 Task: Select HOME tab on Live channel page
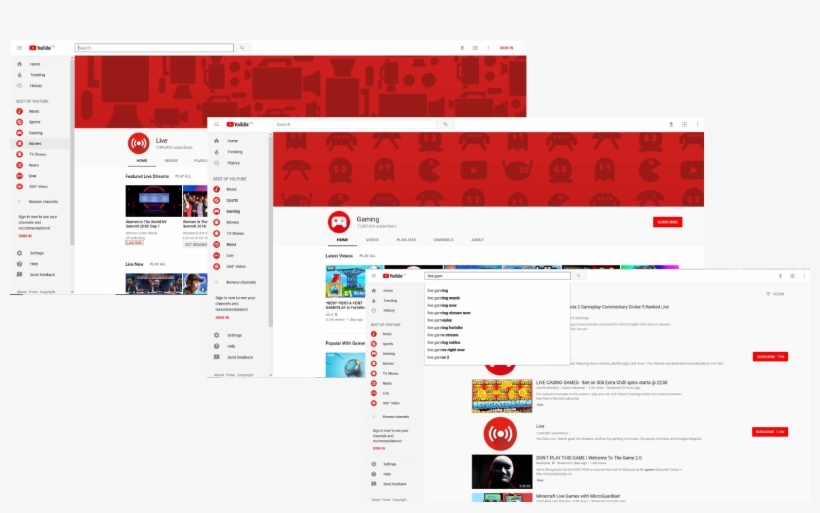pyautogui.click(x=142, y=161)
